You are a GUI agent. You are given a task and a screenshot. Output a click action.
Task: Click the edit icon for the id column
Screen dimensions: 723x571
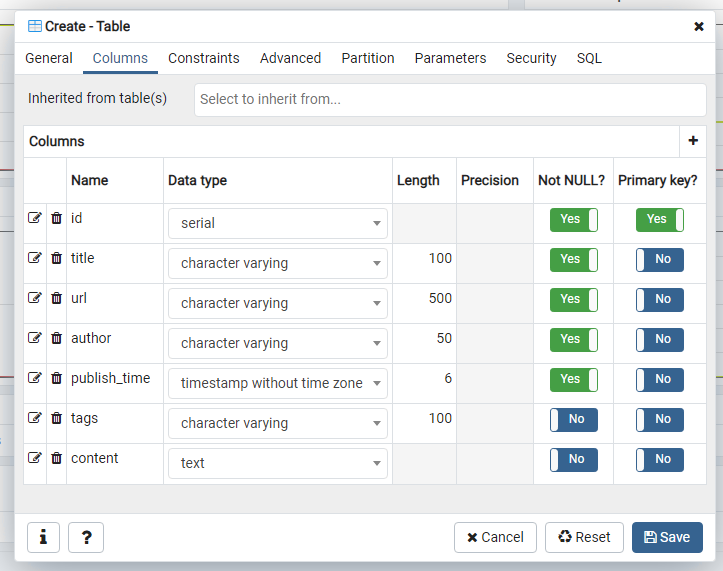point(35,218)
